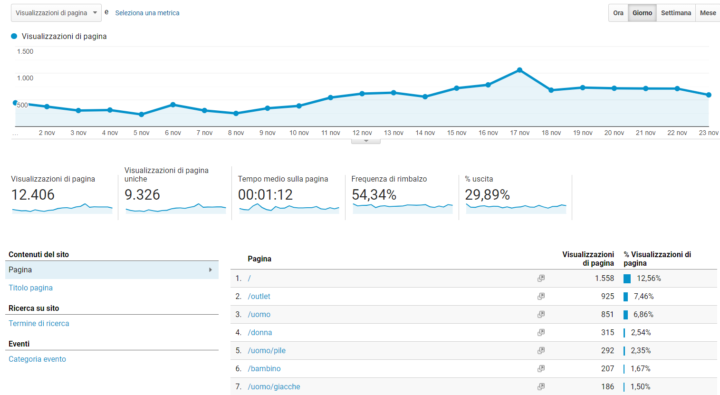Click the value 925 in the table
Viewport: 720px width, 395px height.
point(608,296)
